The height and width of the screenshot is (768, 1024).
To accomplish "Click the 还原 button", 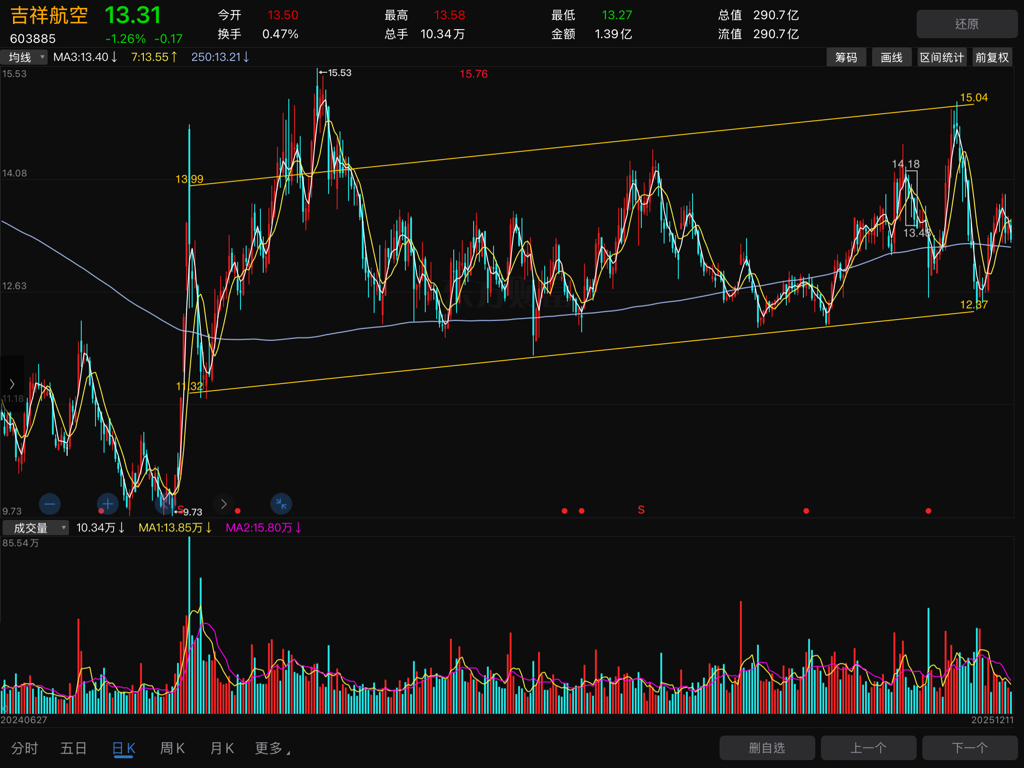I will point(967,24).
